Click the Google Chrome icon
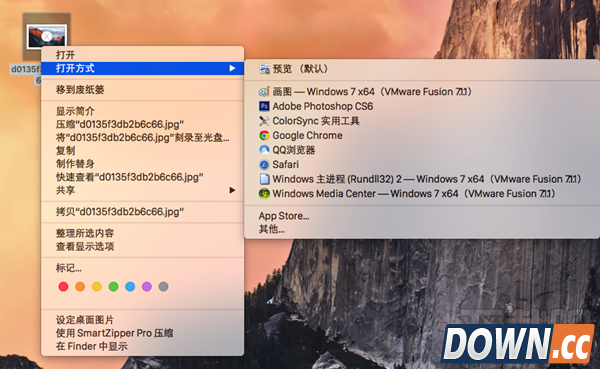Image resolution: width=600 pixels, height=369 pixels. coord(264,136)
